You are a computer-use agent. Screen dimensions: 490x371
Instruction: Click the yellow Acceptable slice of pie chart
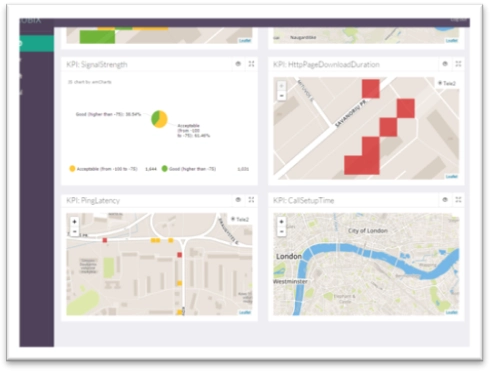(x=163, y=120)
